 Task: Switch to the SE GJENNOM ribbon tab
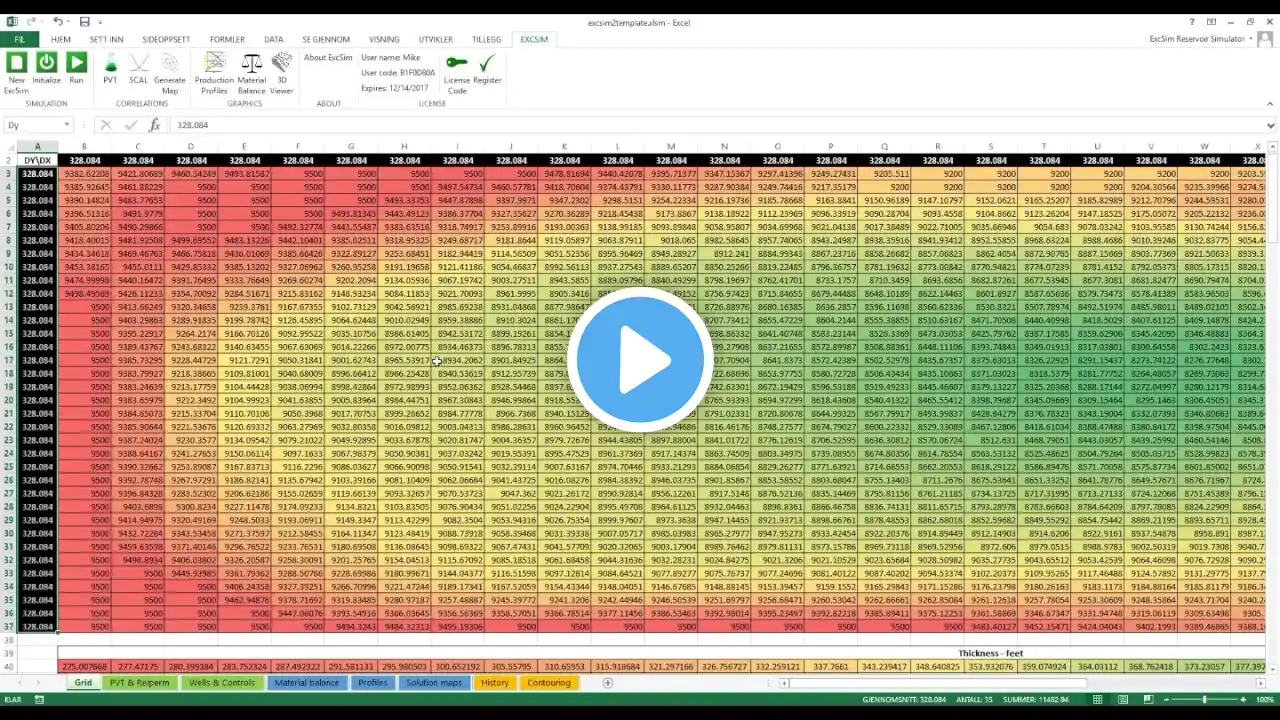tap(326, 40)
